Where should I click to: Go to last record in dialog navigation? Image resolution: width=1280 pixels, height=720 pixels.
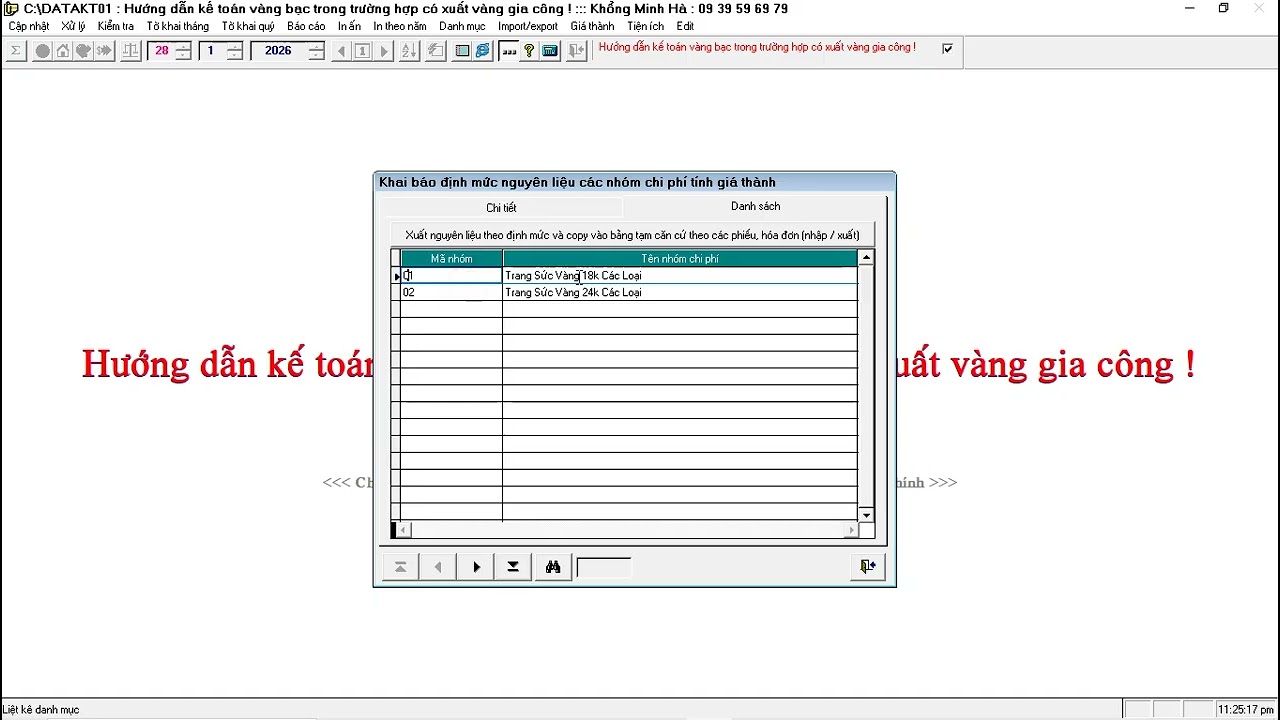[513, 567]
